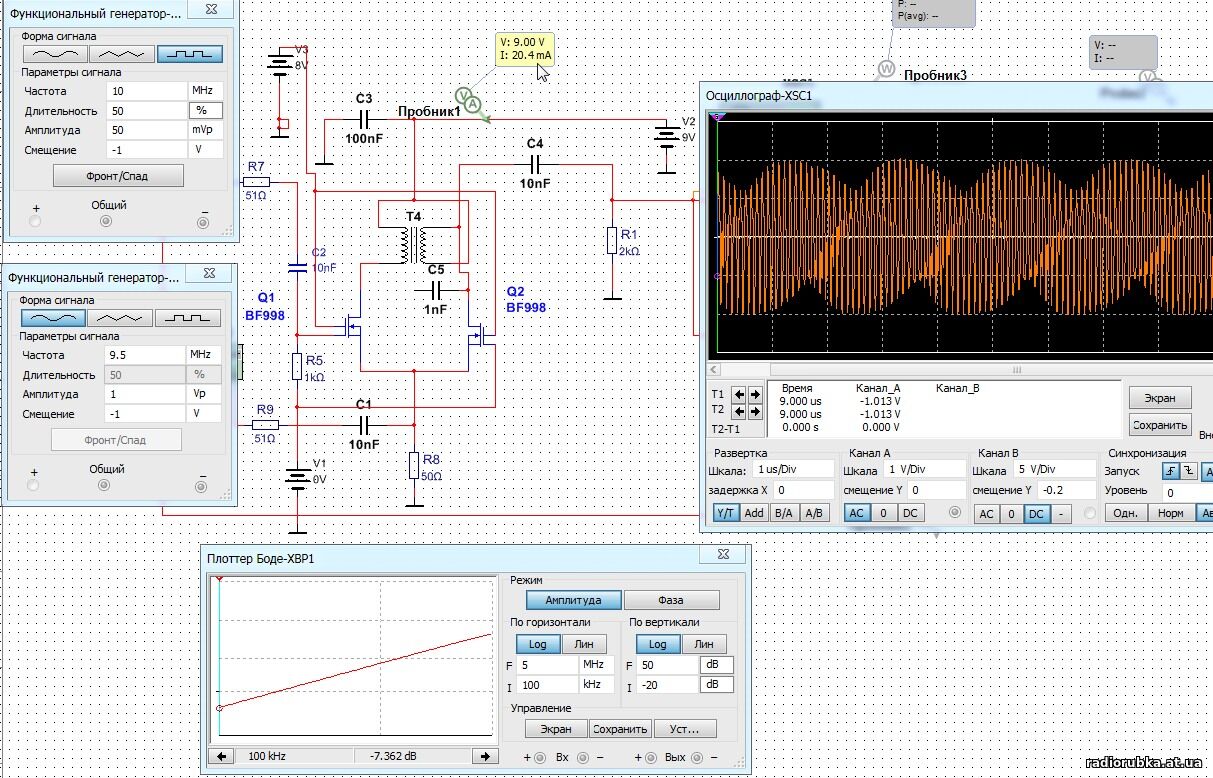The height and width of the screenshot is (778, 1213).
Task: Switch Bode plotter to Phase mode
Action: point(671,600)
